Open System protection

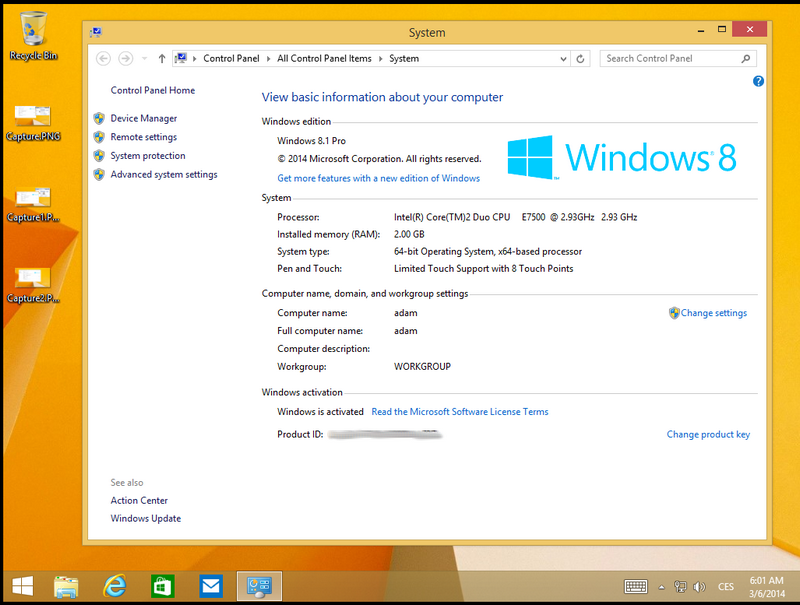tap(148, 156)
